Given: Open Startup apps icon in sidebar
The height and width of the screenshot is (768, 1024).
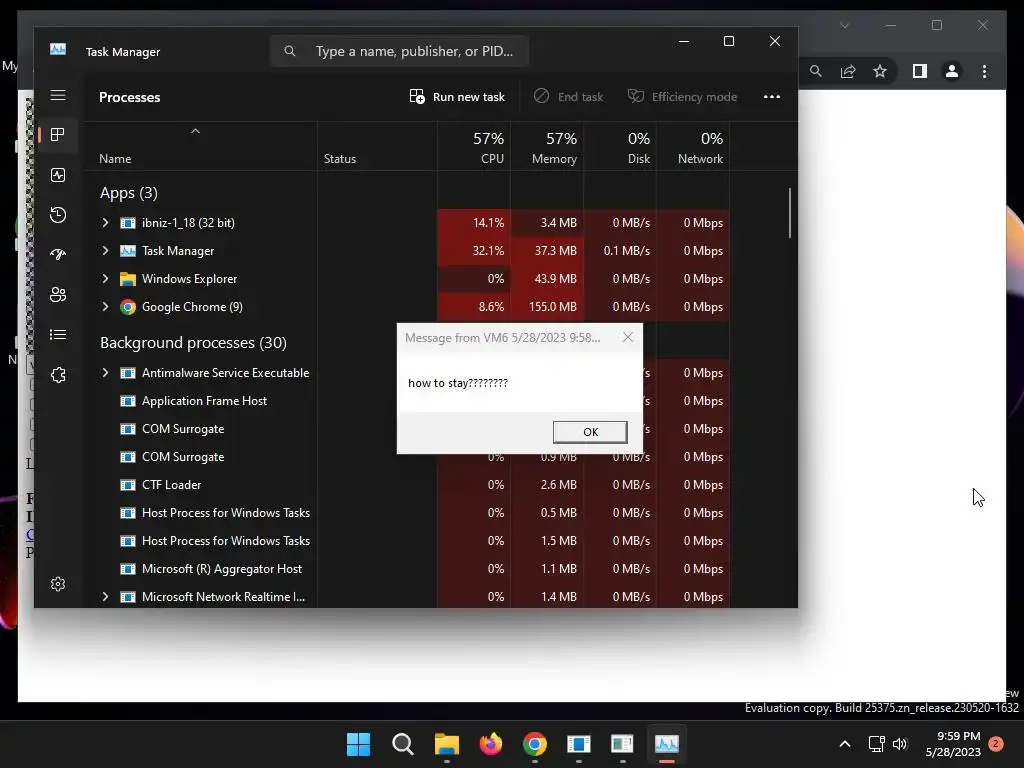Looking at the screenshot, I should coord(58,255).
